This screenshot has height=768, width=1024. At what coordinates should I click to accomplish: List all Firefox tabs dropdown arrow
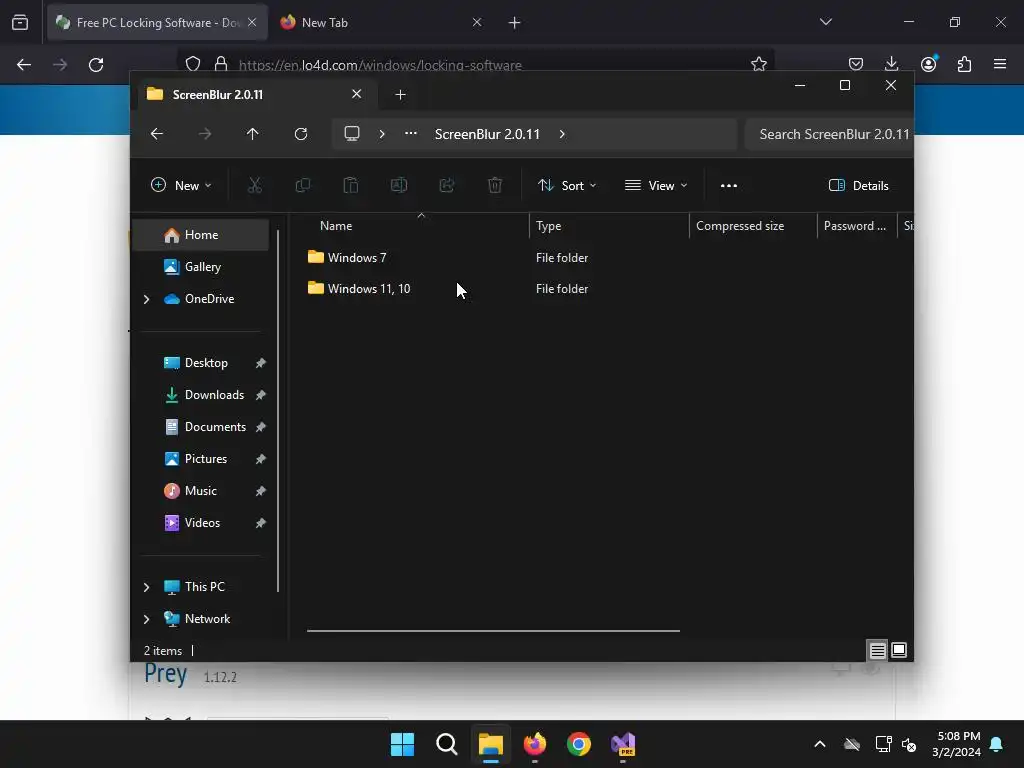pos(826,22)
